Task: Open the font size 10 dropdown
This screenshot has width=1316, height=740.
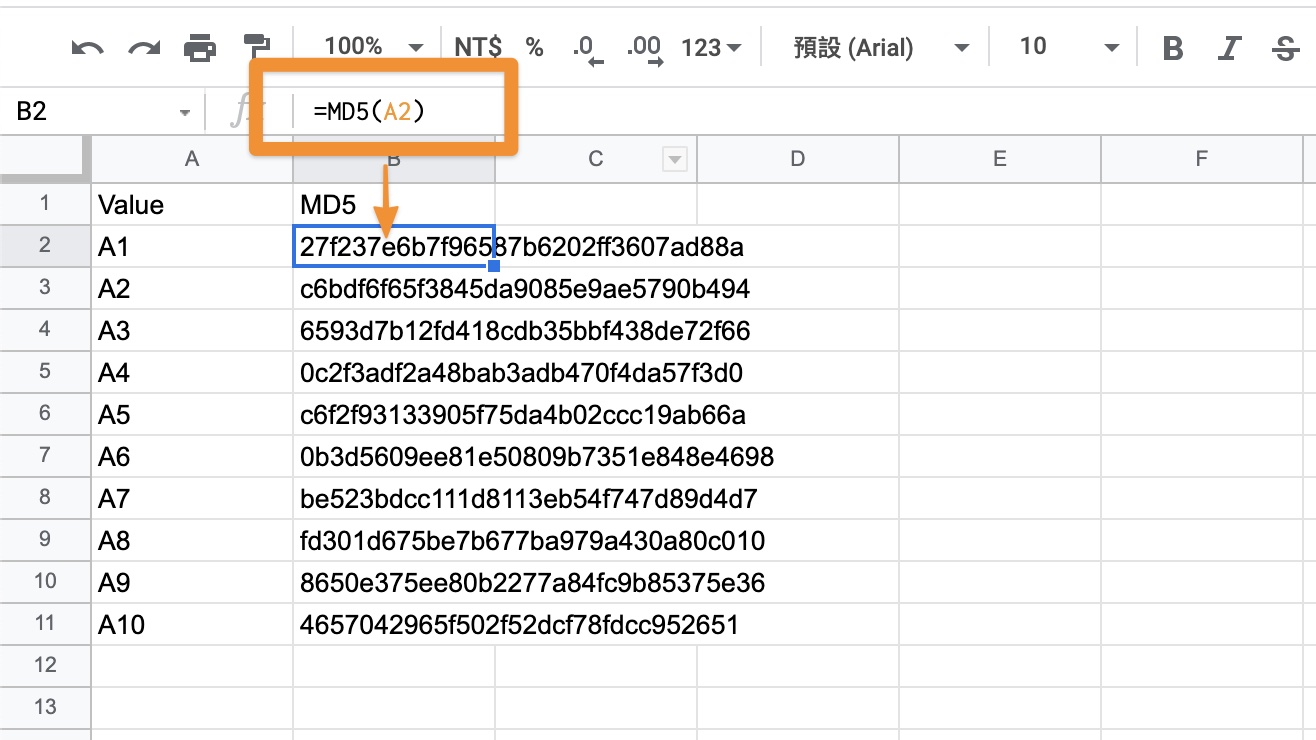Action: tap(1067, 47)
